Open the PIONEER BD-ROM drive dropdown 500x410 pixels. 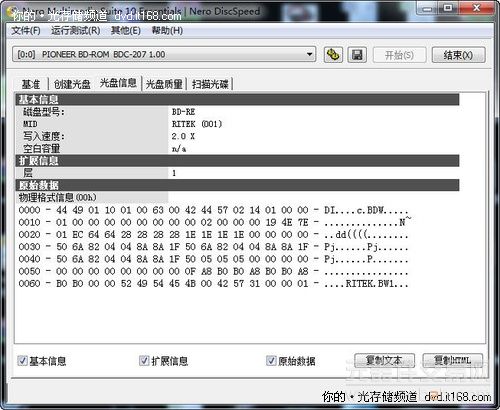pyautogui.click(x=164, y=54)
